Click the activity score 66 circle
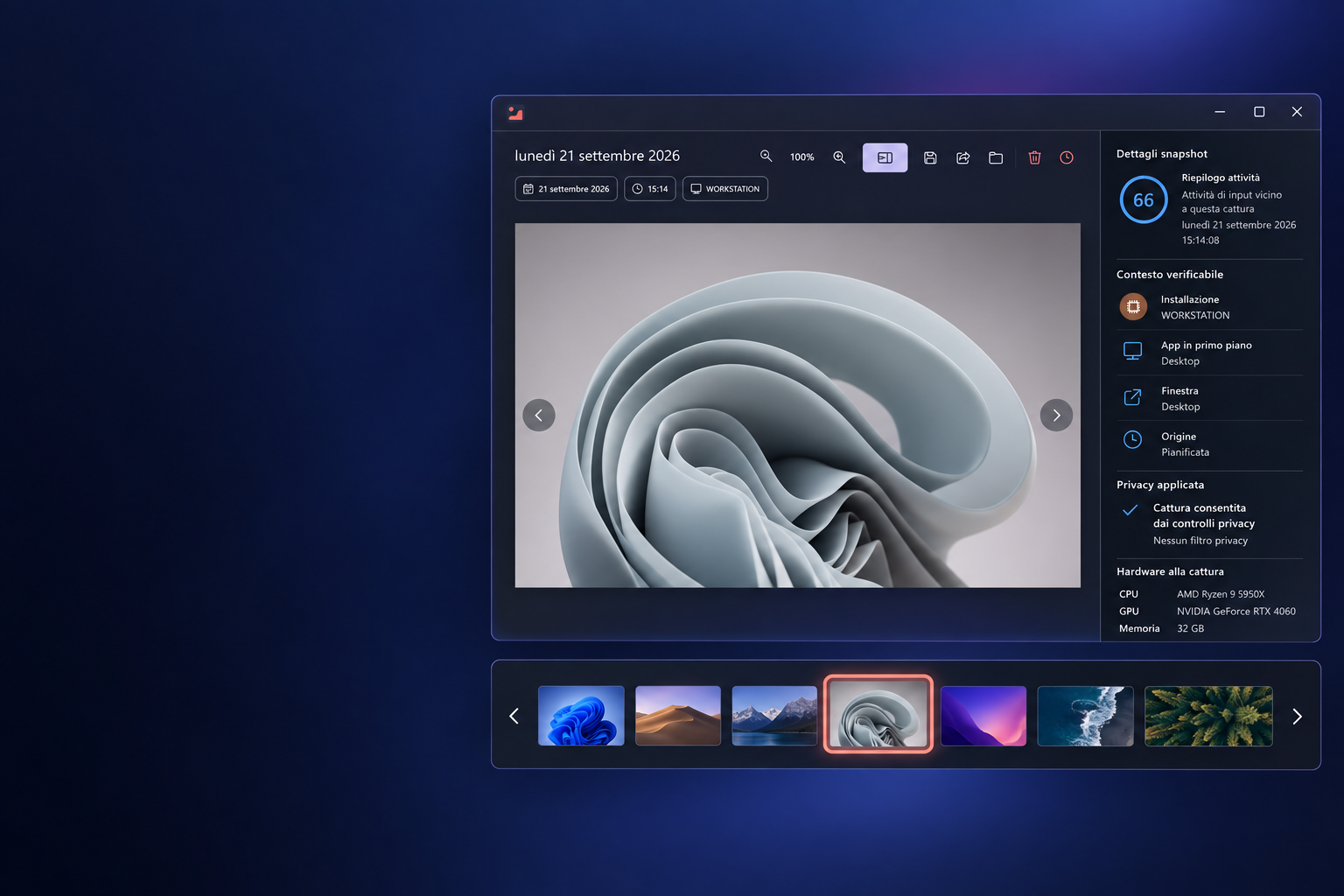The image size is (1344, 896). tap(1144, 199)
